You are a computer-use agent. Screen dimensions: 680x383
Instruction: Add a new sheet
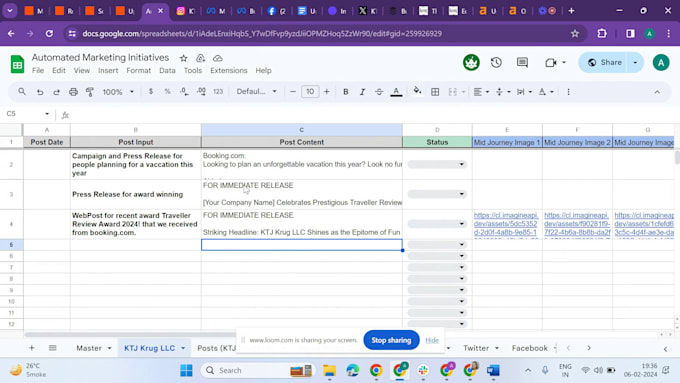(32, 348)
